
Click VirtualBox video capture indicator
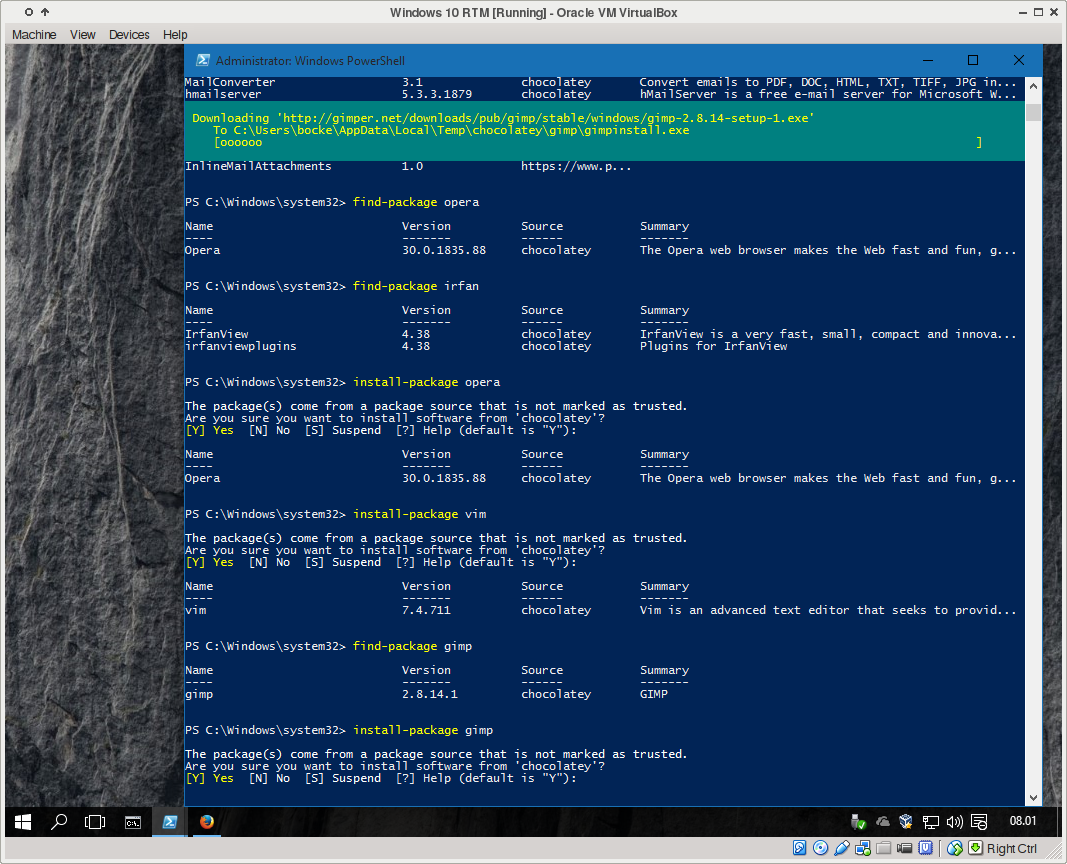pos(904,848)
